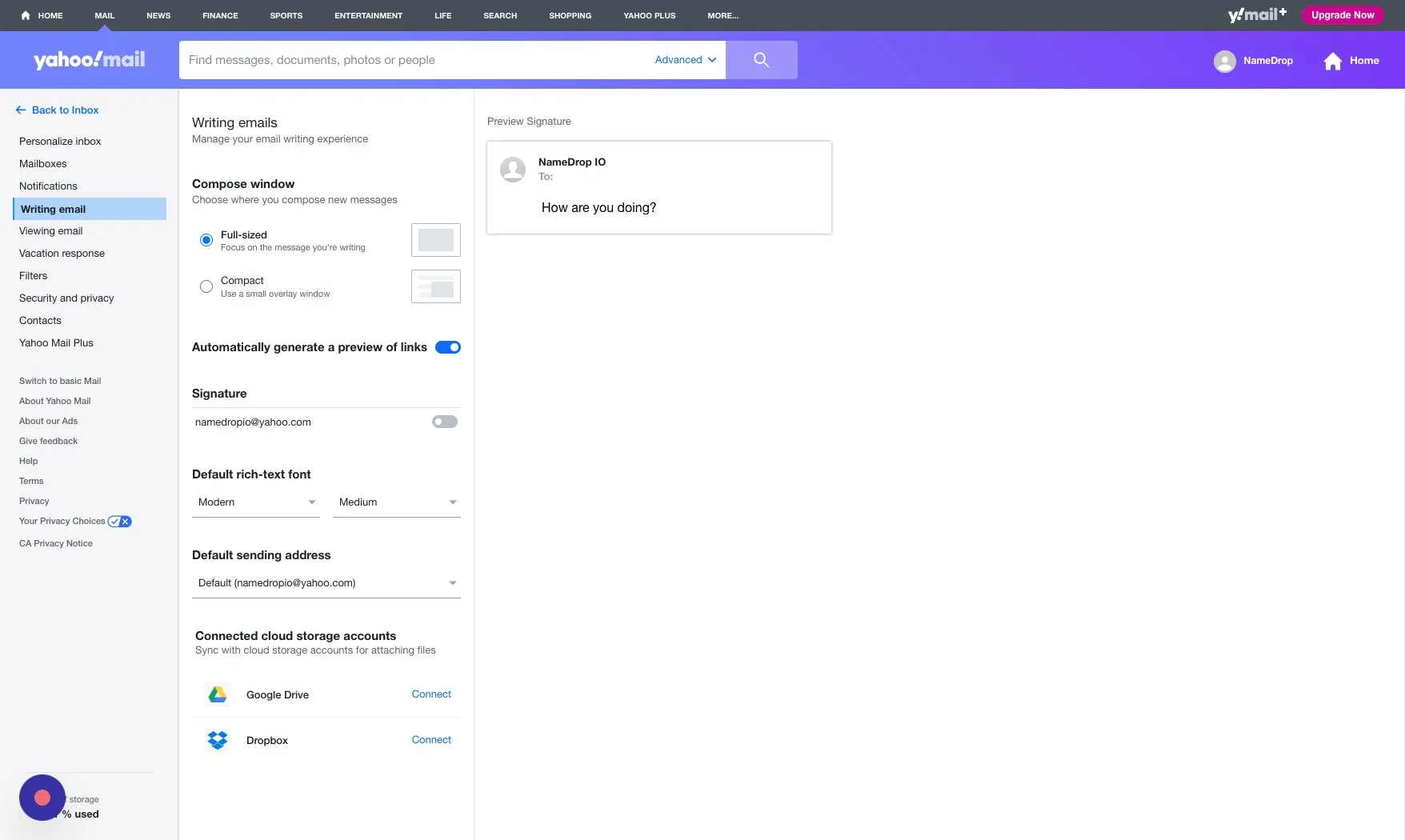The height and width of the screenshot is (840, 1405).
Task: Open MORE... menu in top navigation
Action: tap(723, 15)
